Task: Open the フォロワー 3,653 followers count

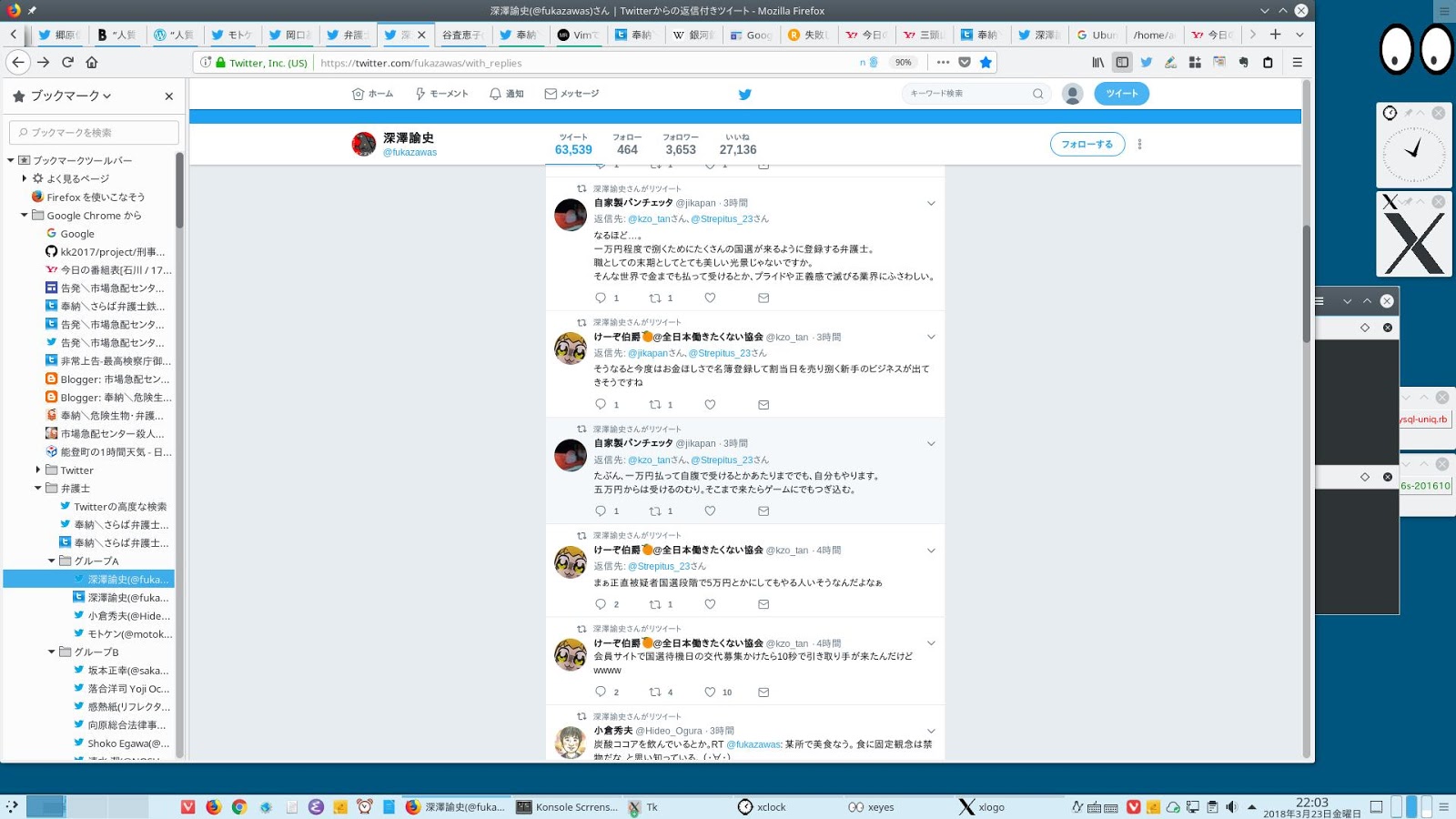Action: (681, 145)
